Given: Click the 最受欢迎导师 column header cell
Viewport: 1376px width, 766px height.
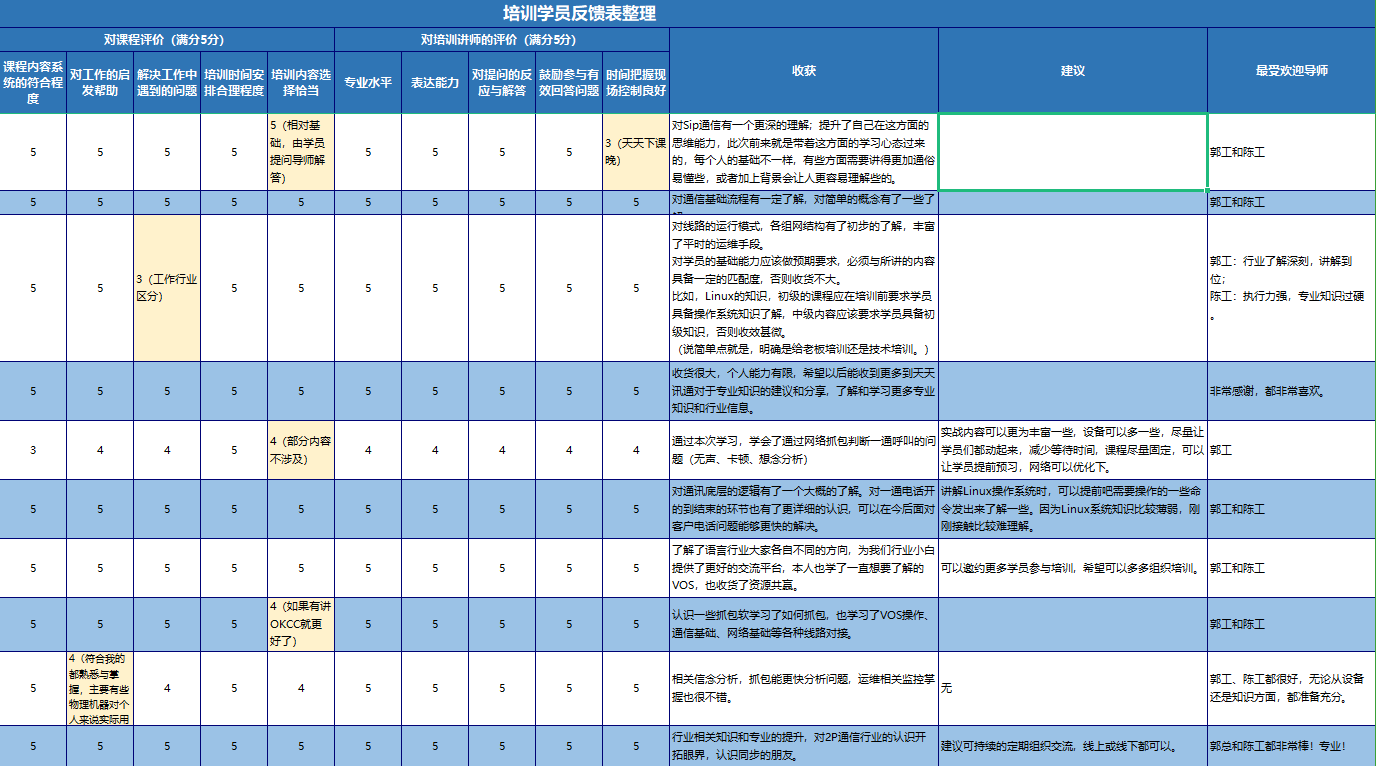Looking at the screenshot, I should 1291,71.
